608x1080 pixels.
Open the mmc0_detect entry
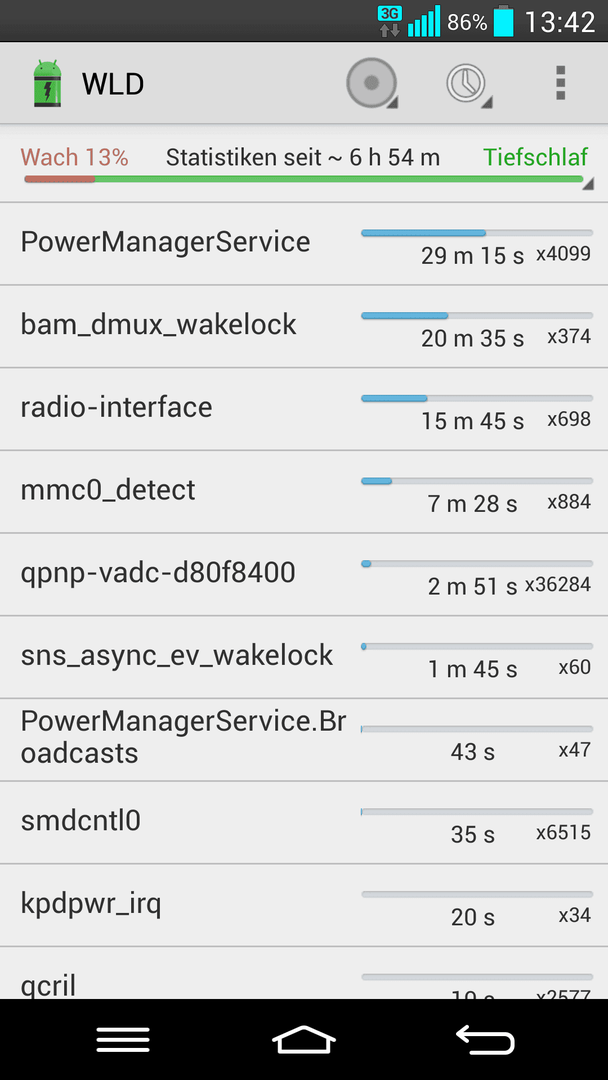pos(304,492)
